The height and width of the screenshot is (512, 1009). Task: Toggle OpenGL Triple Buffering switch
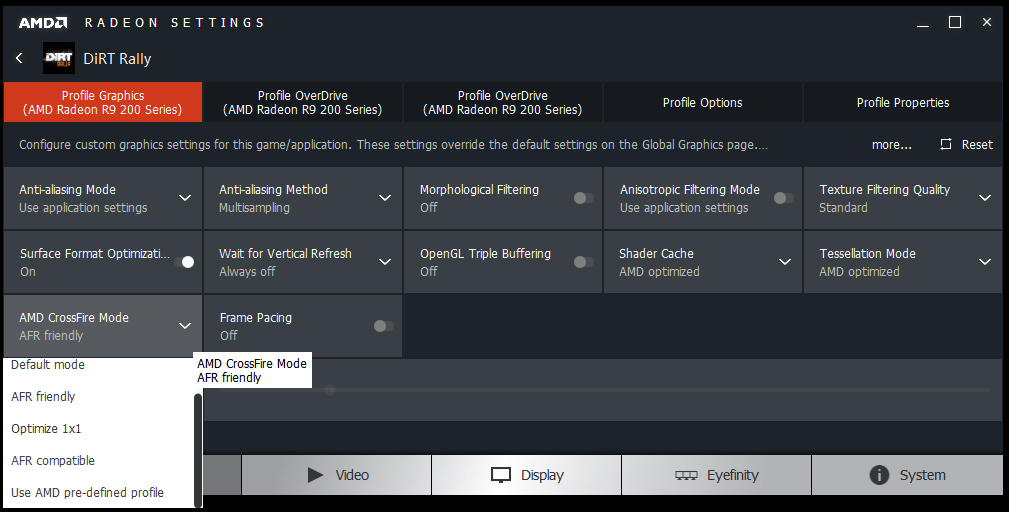[583, 262]
